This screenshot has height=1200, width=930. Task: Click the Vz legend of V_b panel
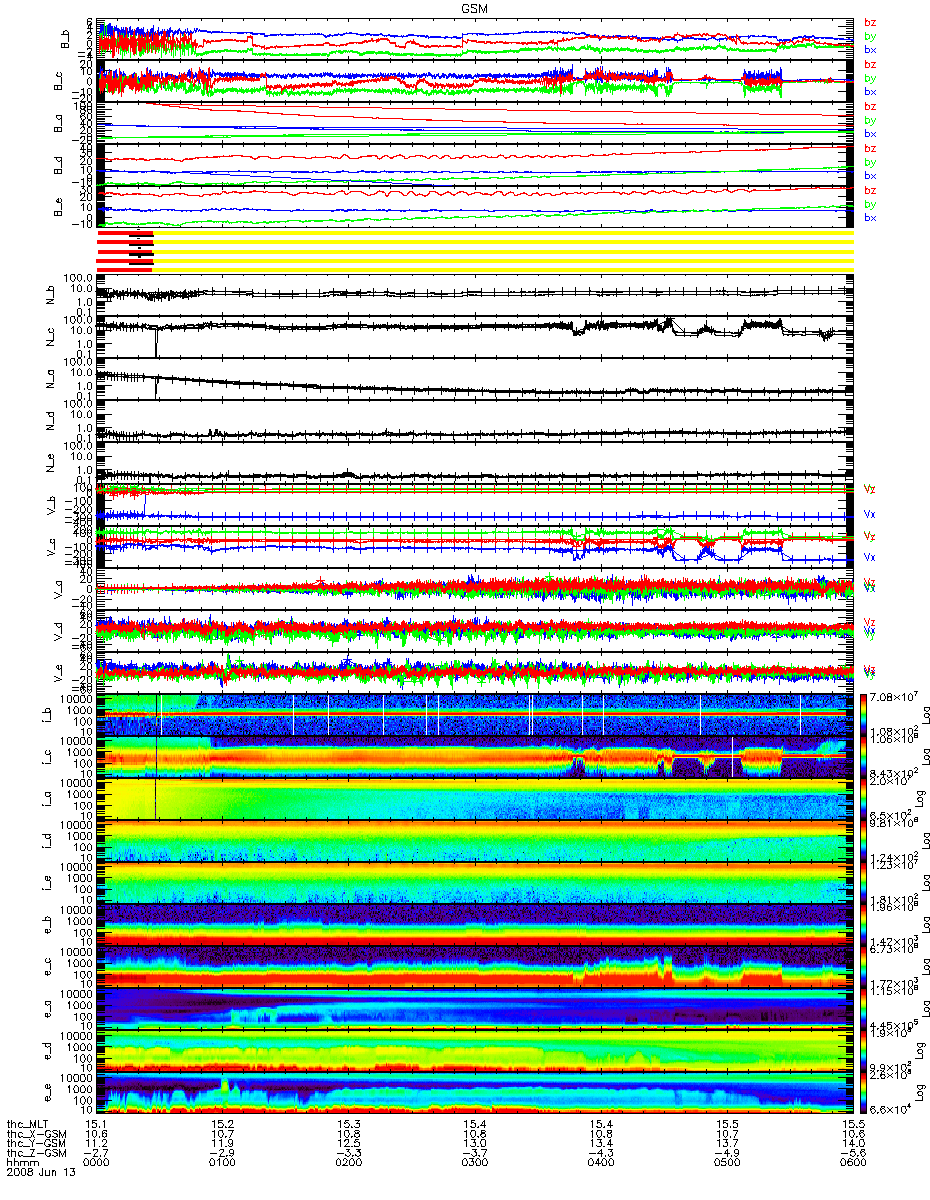pyautogui.click(x=870, y=489)
